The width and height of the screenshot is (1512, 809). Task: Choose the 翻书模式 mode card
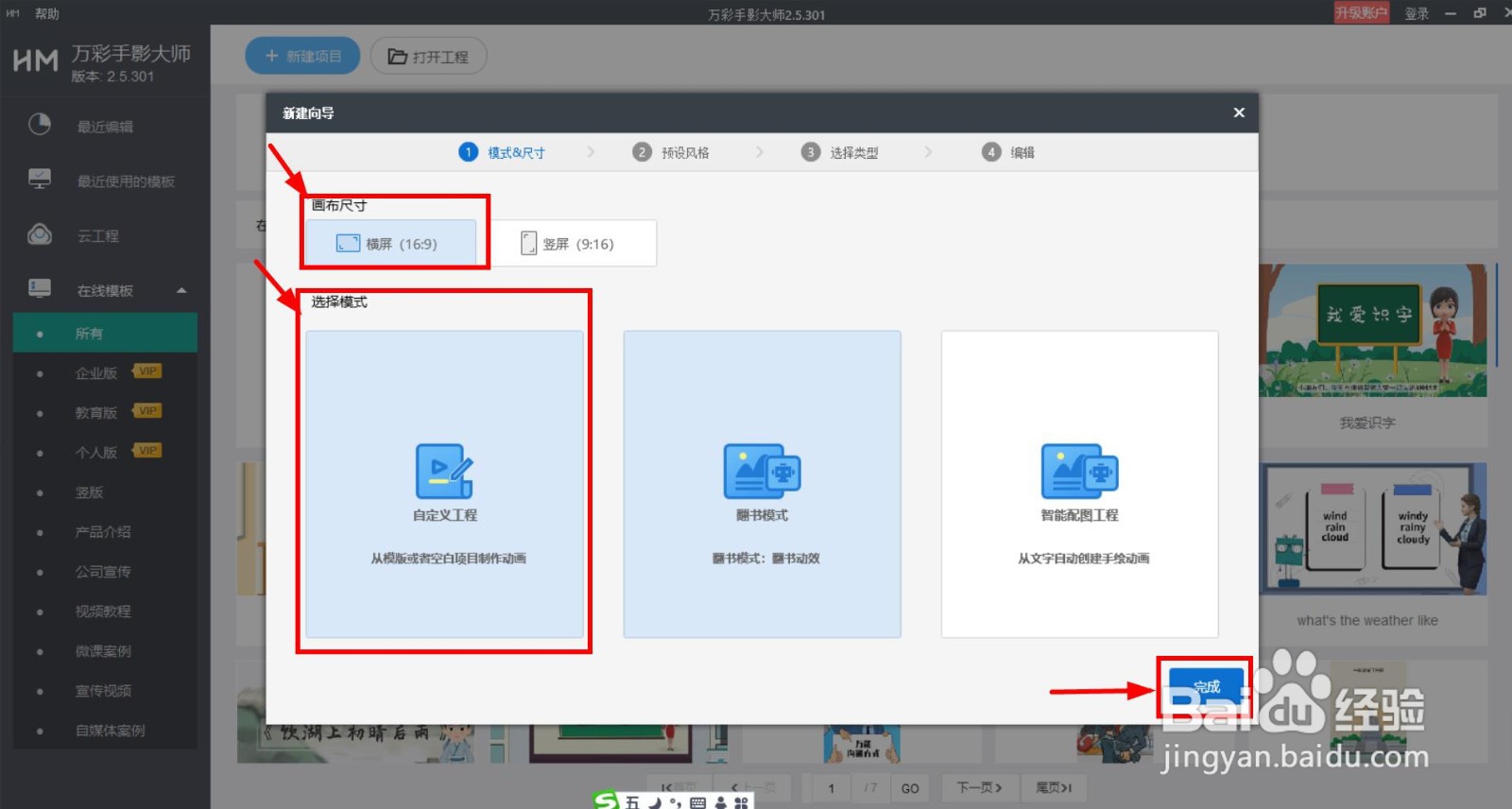[762, 484]
